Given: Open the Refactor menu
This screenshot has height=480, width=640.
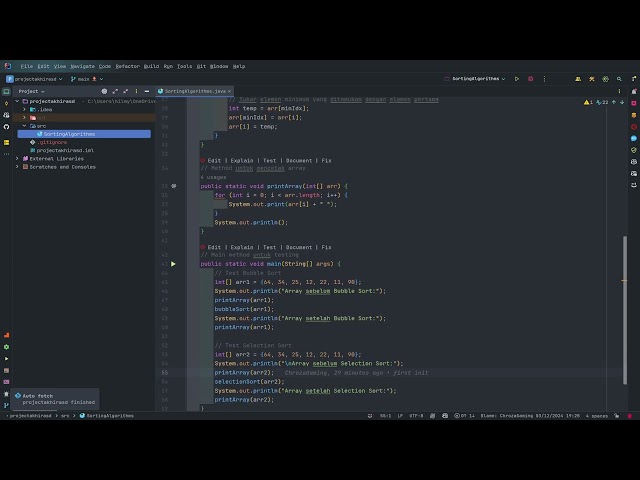Looking at the screenshot, I should (x=127, y=66).
